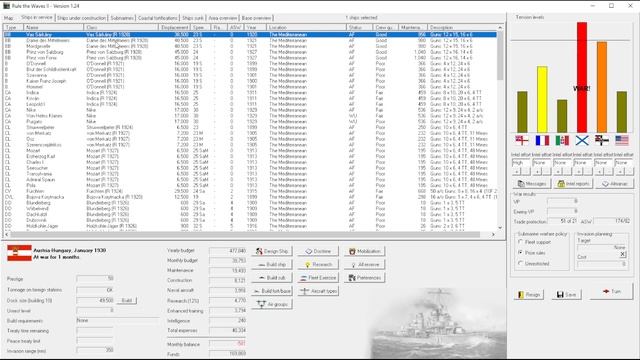Switch to Ships under construction tab

point(81,18)
